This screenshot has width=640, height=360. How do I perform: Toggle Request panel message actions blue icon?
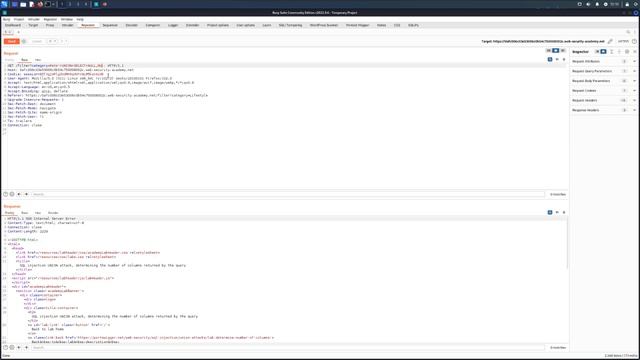tap(550, 60)
